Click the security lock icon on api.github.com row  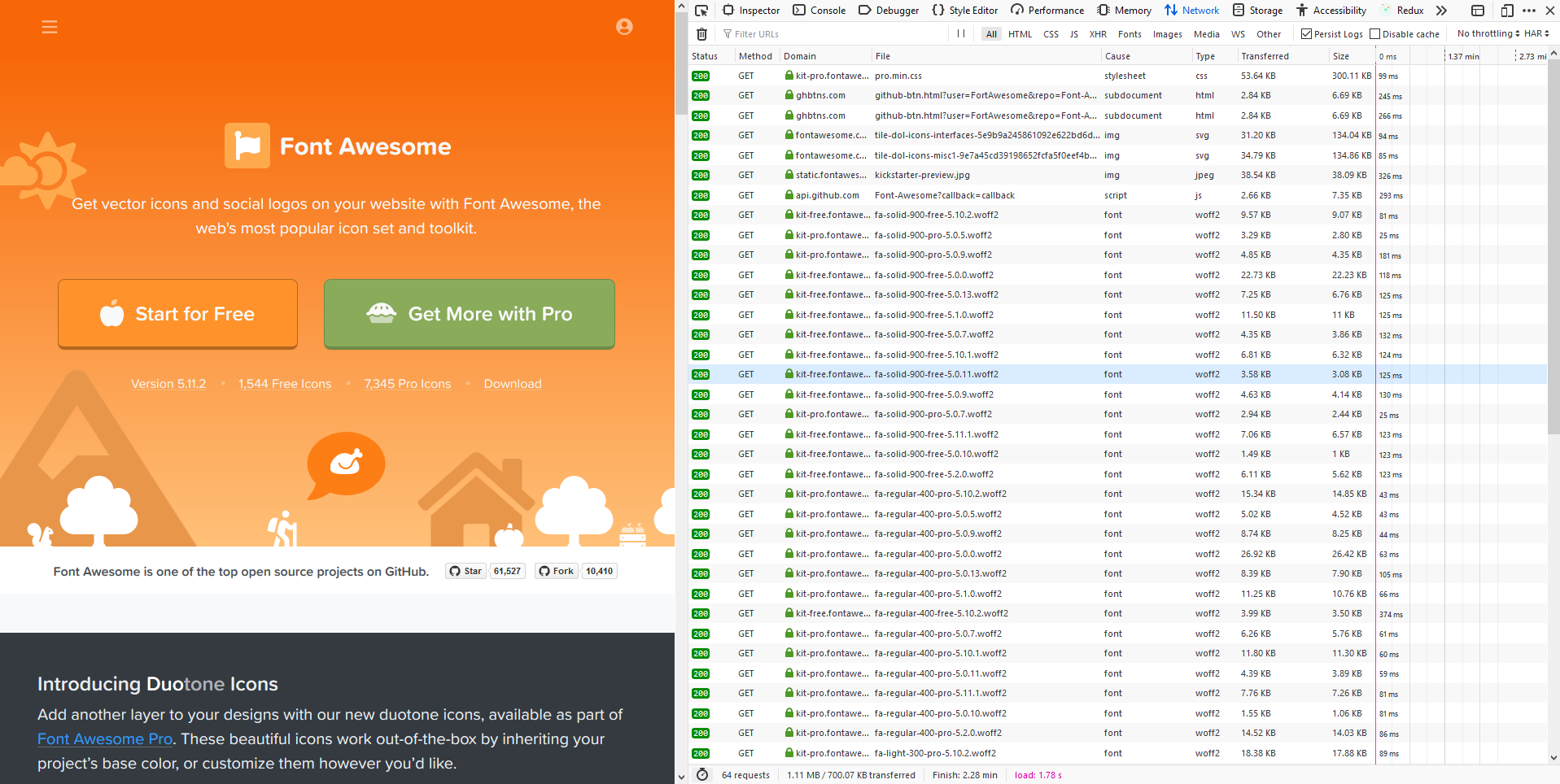pyautogui.click(x=789, y=195)
